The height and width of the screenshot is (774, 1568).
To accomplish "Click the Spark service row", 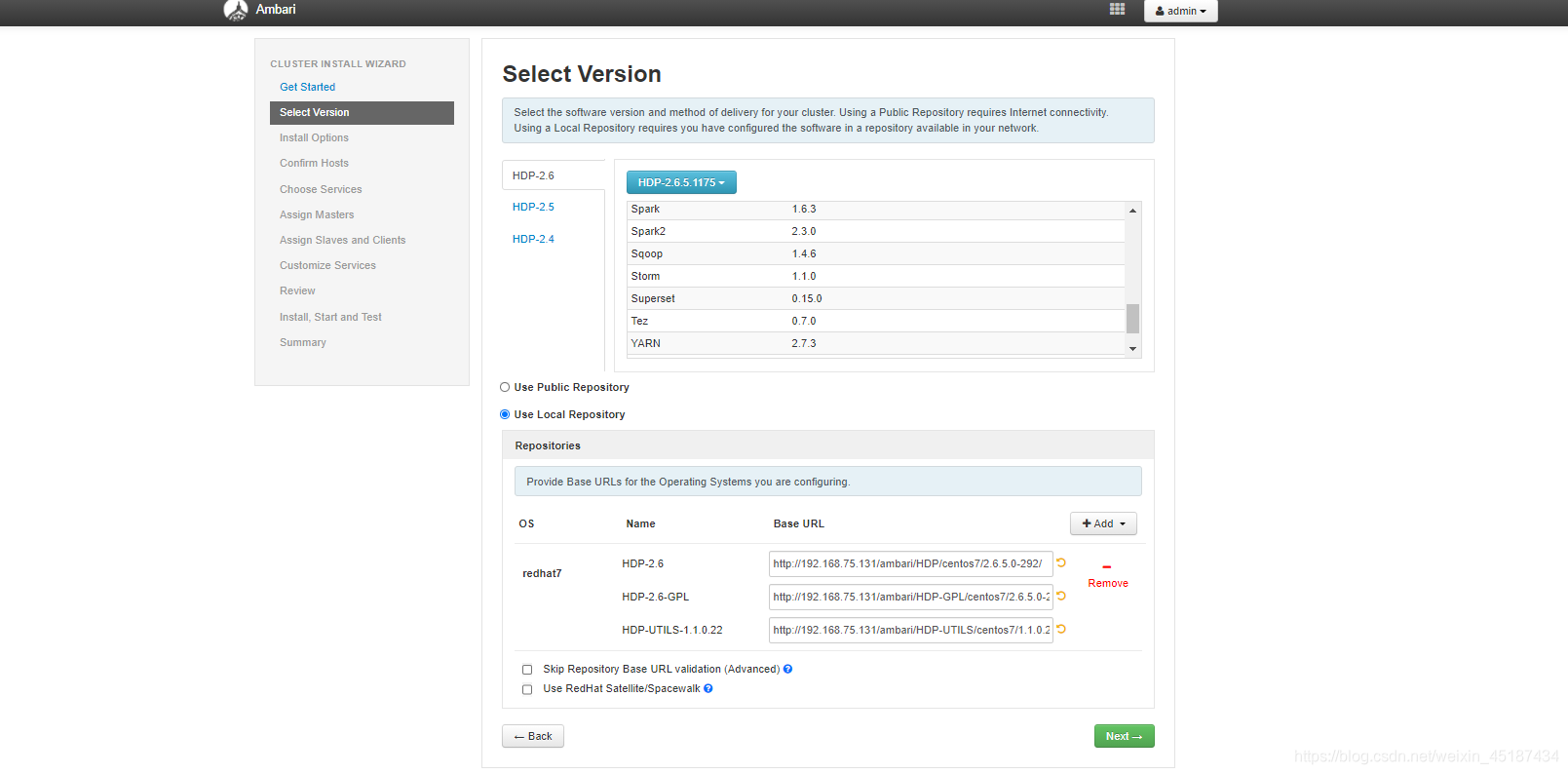I will click(x=876, y=209).
